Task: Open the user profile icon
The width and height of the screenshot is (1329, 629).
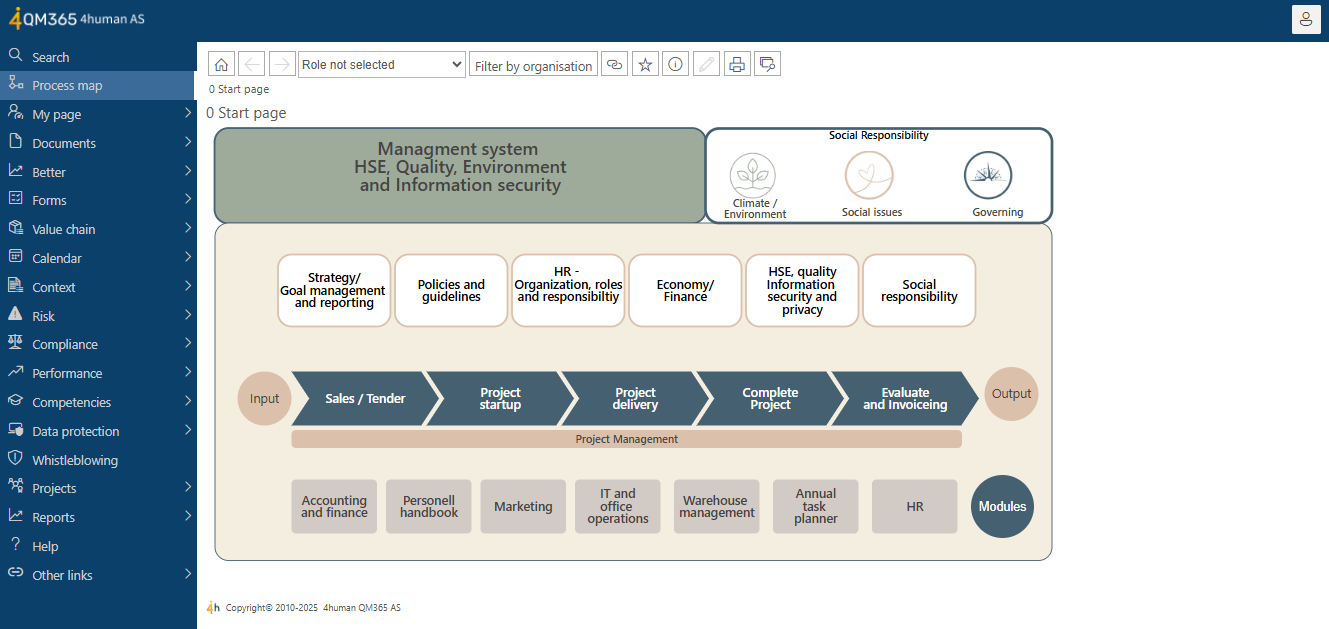Action: (x=1306, y=19)
